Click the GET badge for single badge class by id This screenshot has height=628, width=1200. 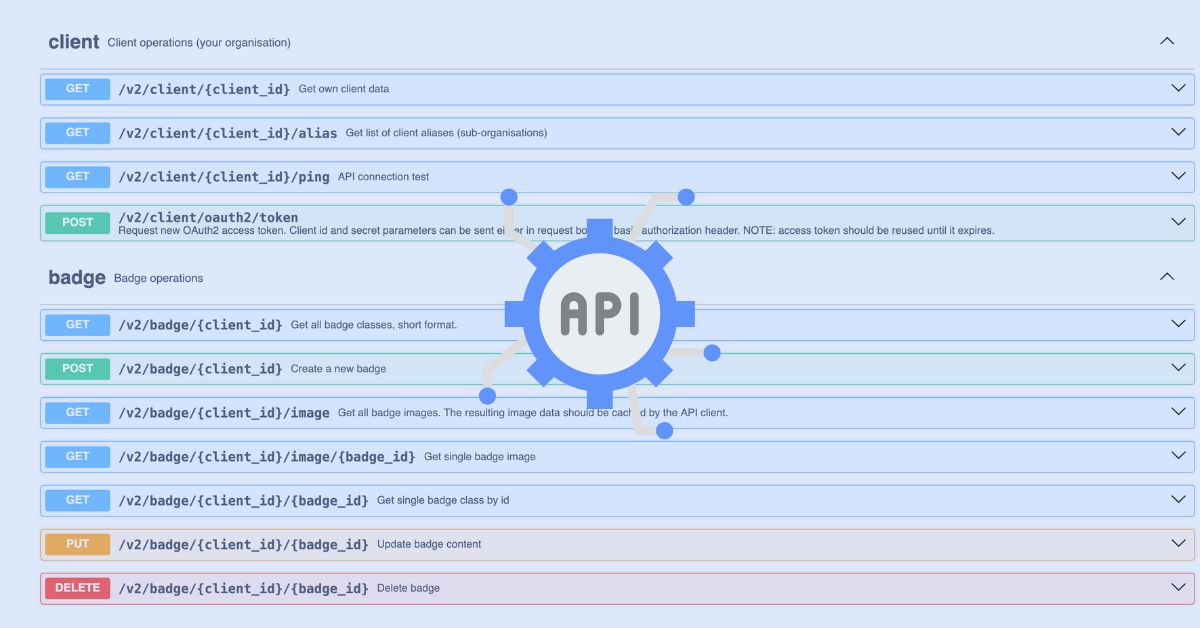point(77,499)
